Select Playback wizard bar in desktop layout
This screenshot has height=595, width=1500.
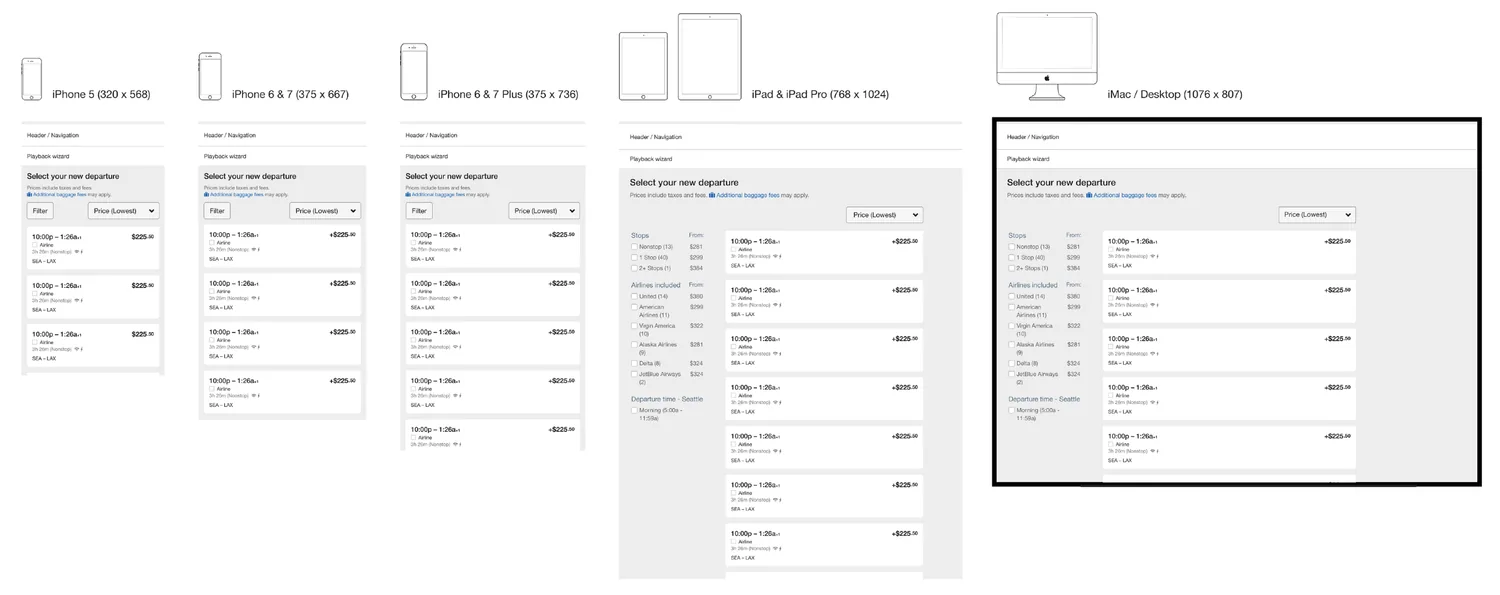point(1236,159)
